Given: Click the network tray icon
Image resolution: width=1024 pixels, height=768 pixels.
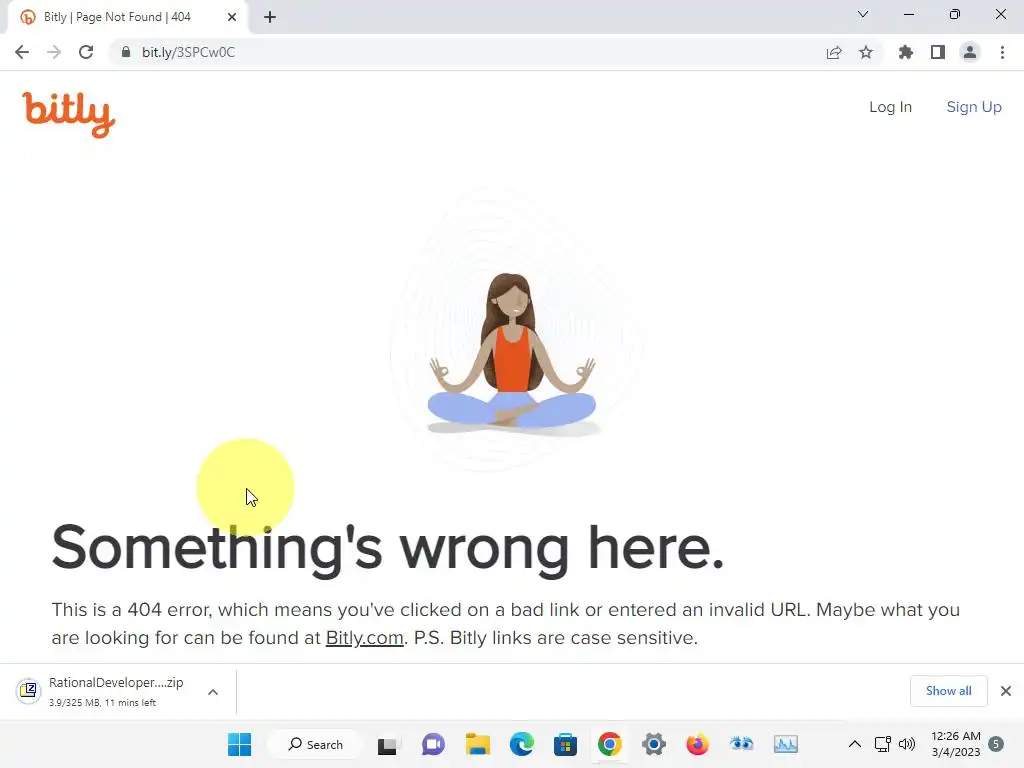Looking at the screenshot, I should (883, 744).
